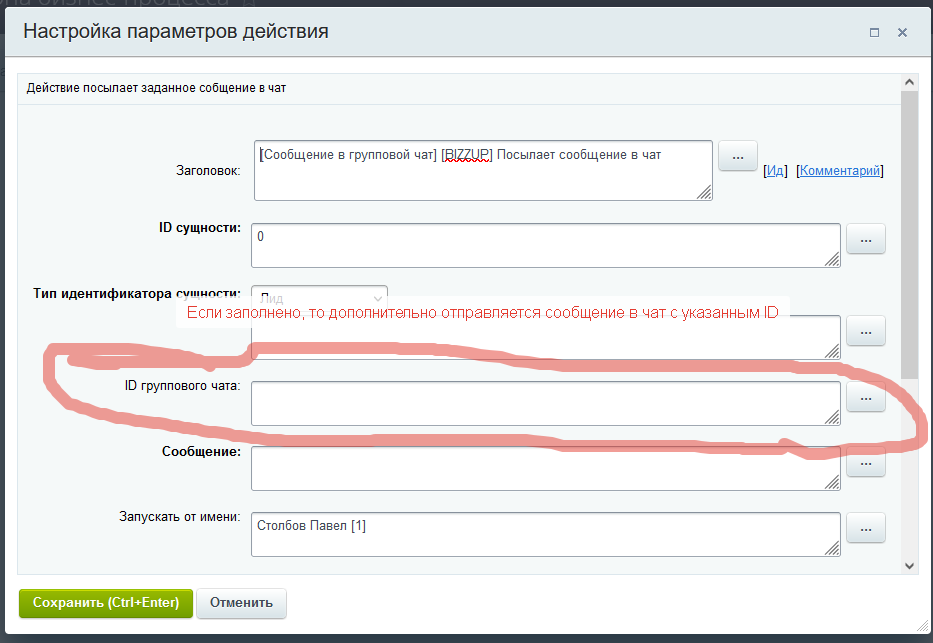Image resolution: width=933 pixels, height=643 pixels.
Task: Click the Сообщение text field
Action: pos(545,468)
